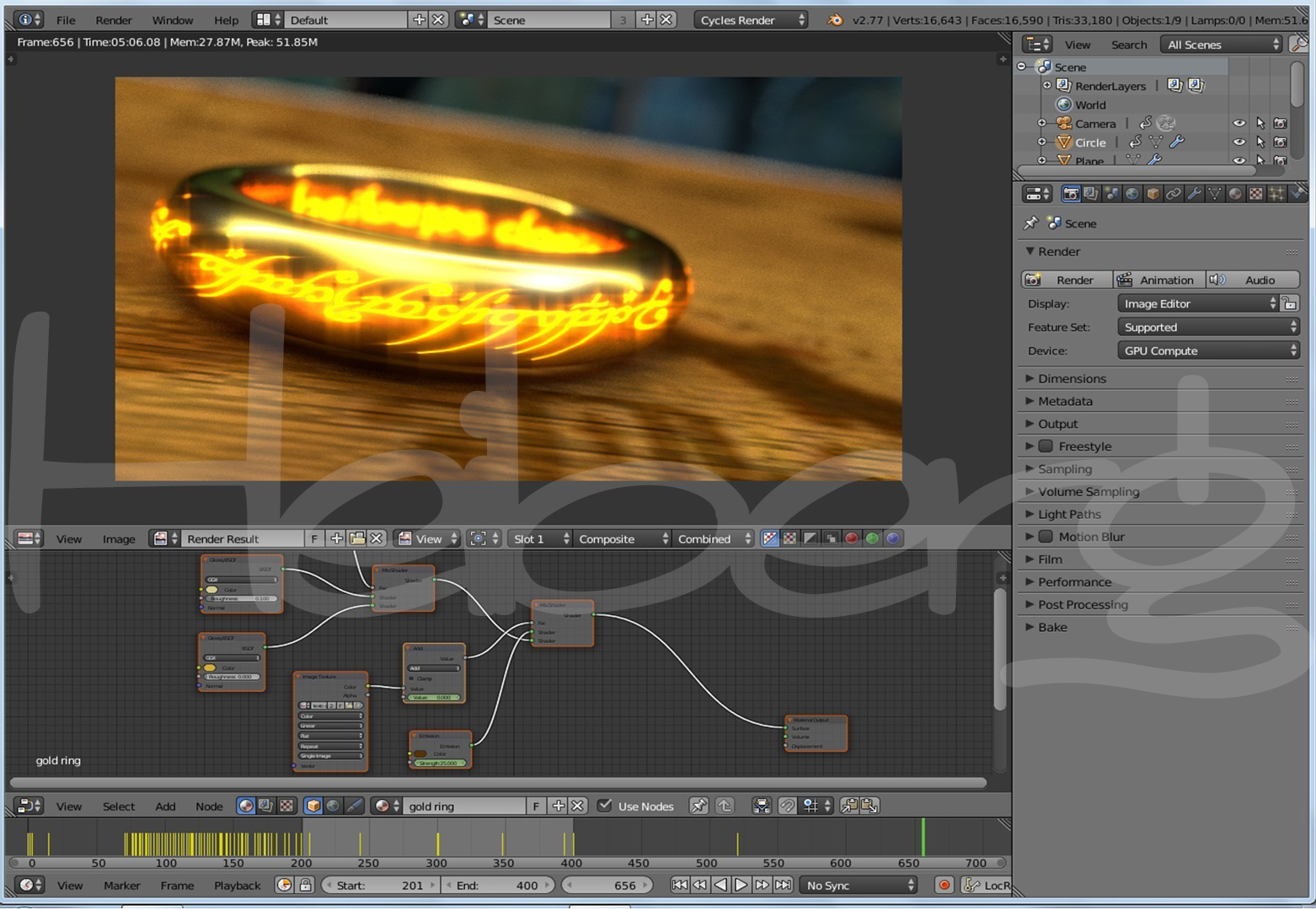1316x910 pixels.
Task: Open the timeline Playback menu
Action: point(237,885)
